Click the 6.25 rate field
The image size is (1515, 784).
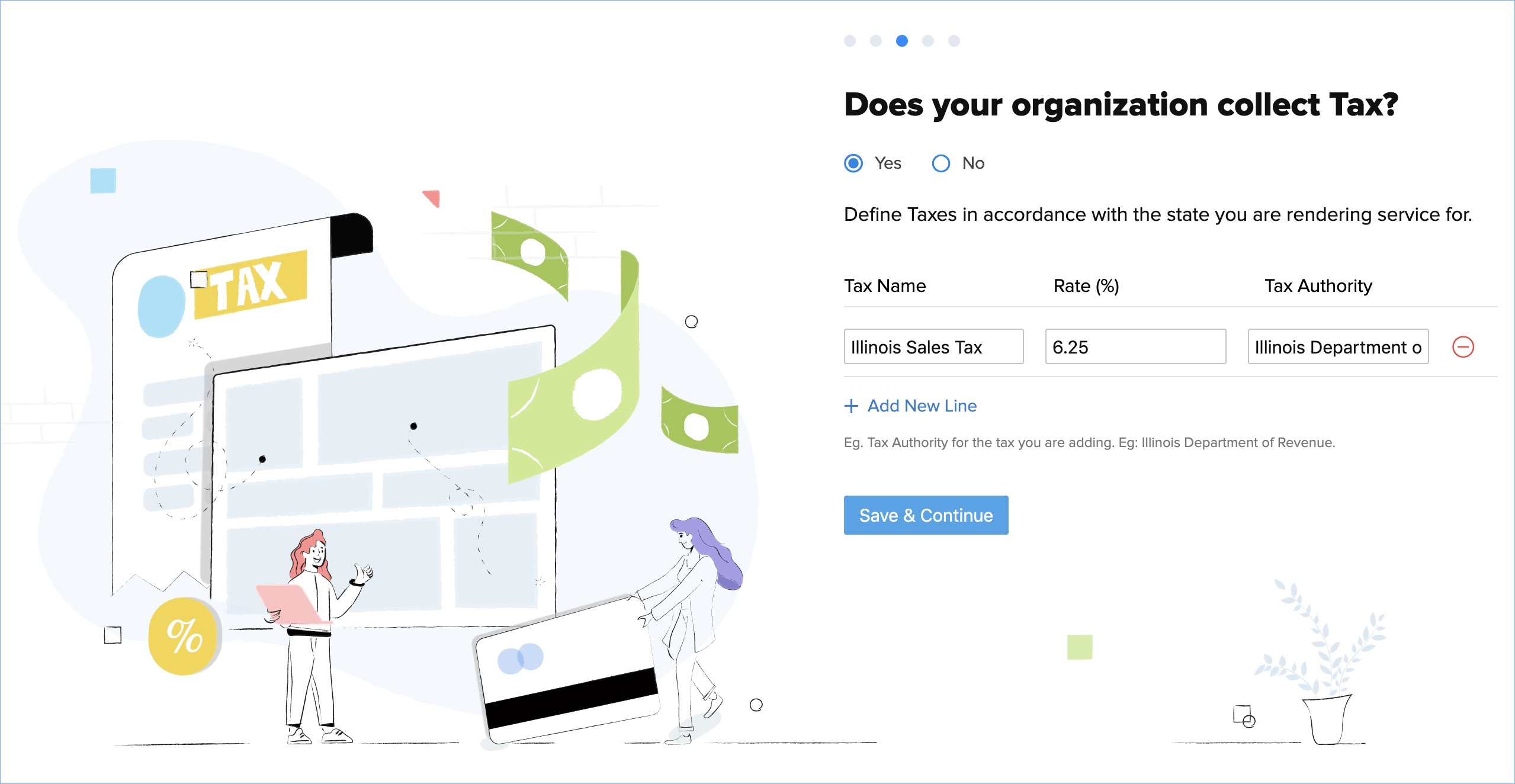(x=1135, y=347)
